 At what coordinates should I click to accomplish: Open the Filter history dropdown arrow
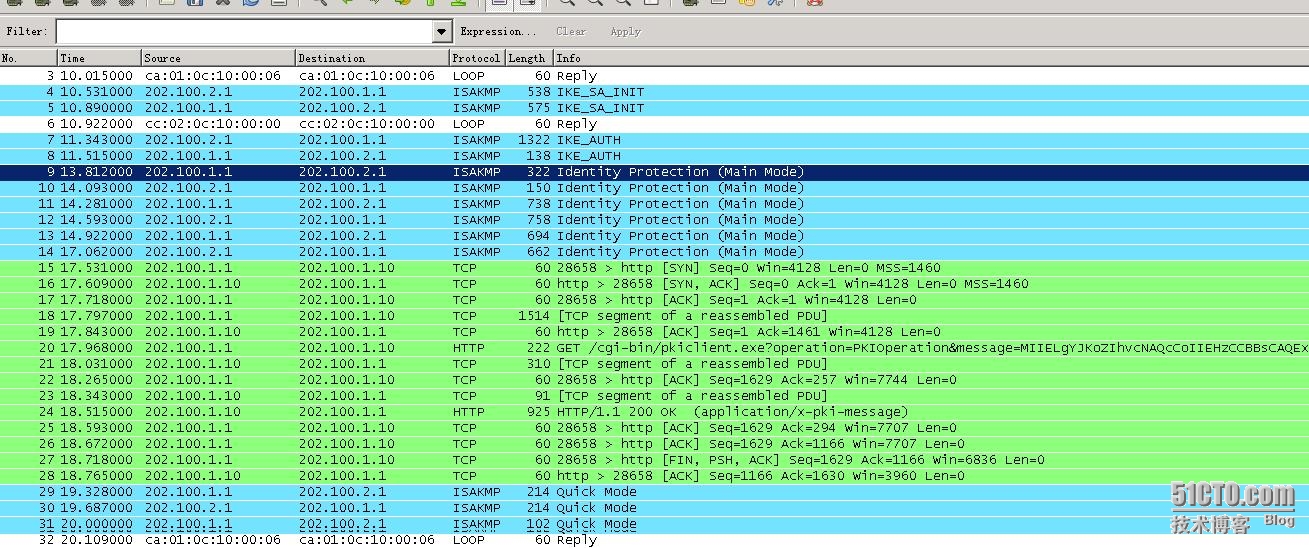[442, 32]
